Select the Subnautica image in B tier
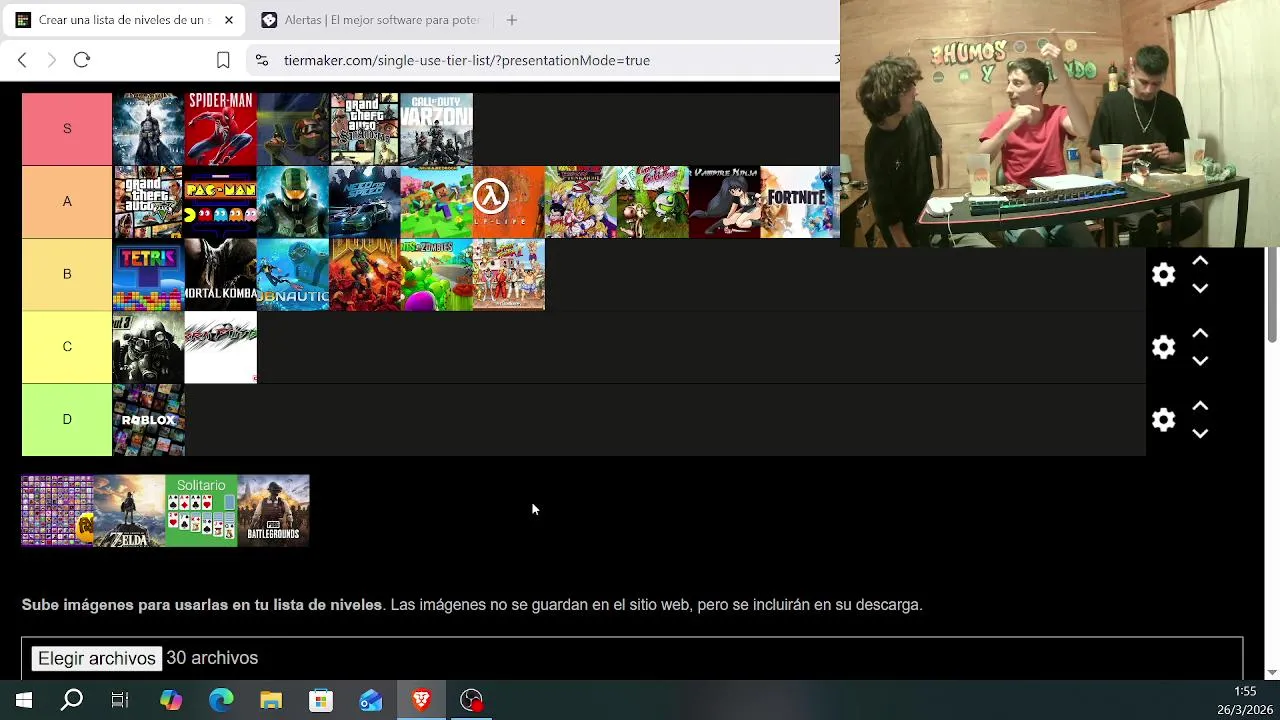Viewport: 1280px width, 720px height. pyautogui.click(x=293, y=274)
